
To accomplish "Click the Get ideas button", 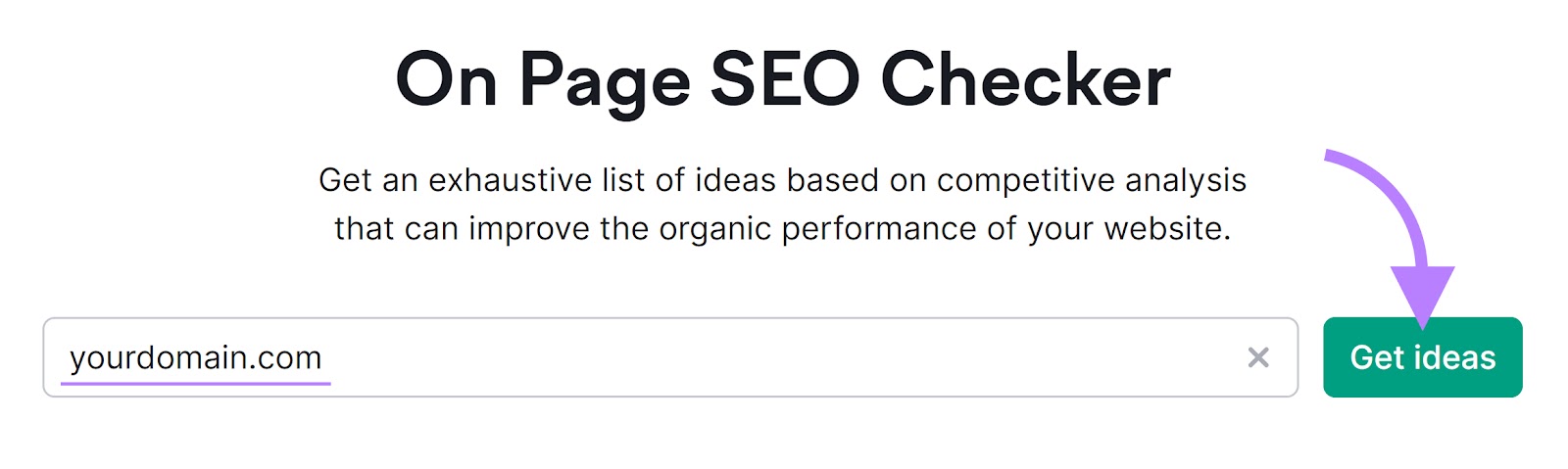I will [x=1422, y=357].
